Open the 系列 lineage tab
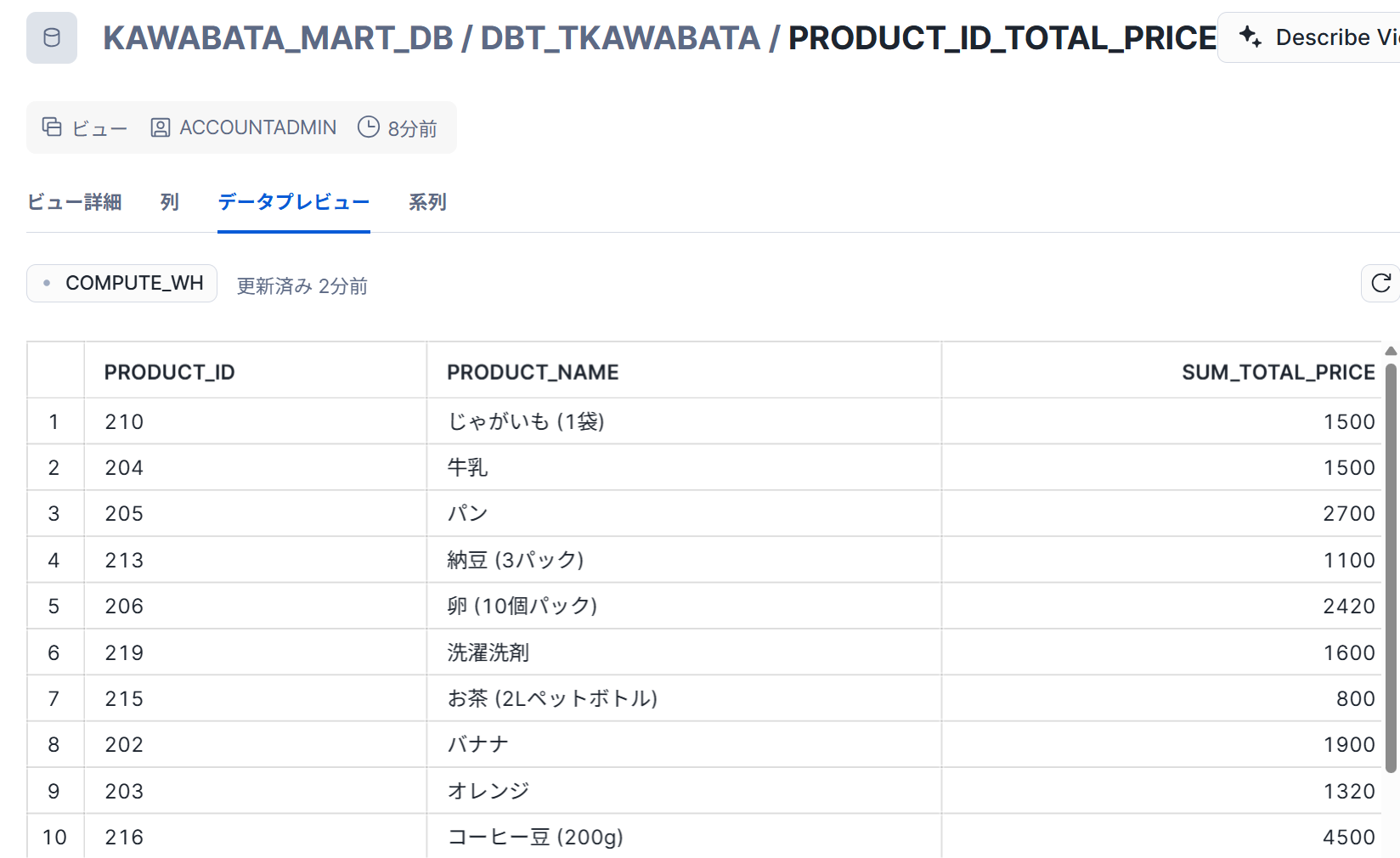 (x=427, y=202)
